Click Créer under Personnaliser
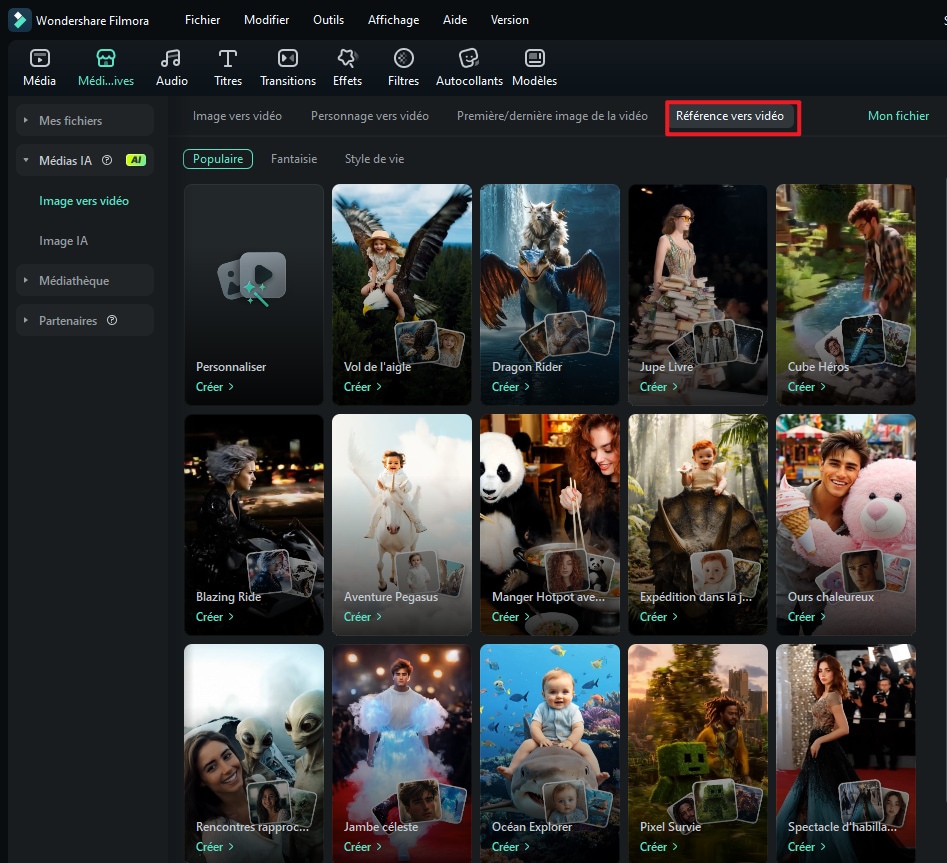This screenshot has height=863, width=947. coord(214,387)
